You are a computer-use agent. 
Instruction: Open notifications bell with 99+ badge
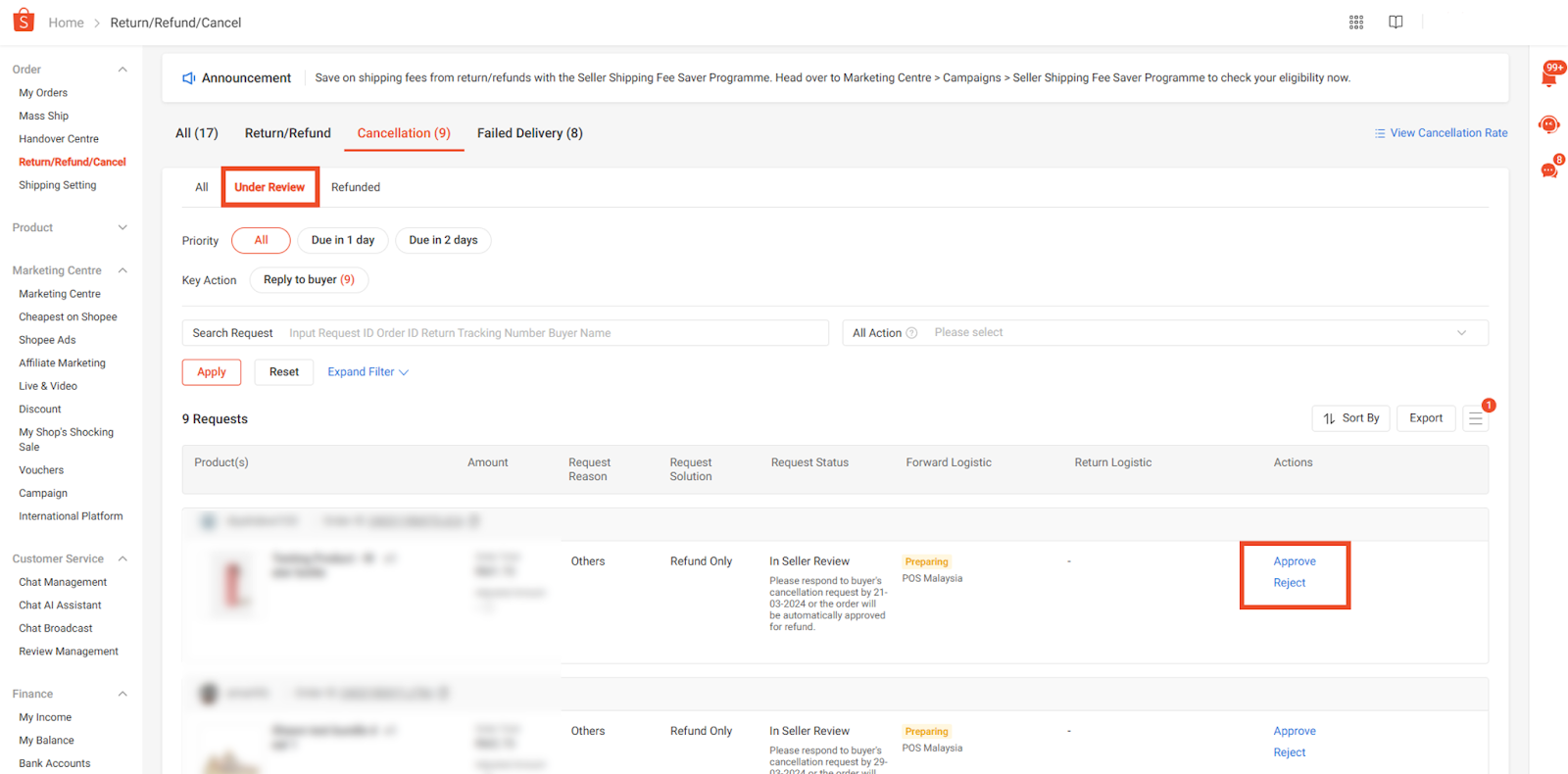click(1550, 75)
